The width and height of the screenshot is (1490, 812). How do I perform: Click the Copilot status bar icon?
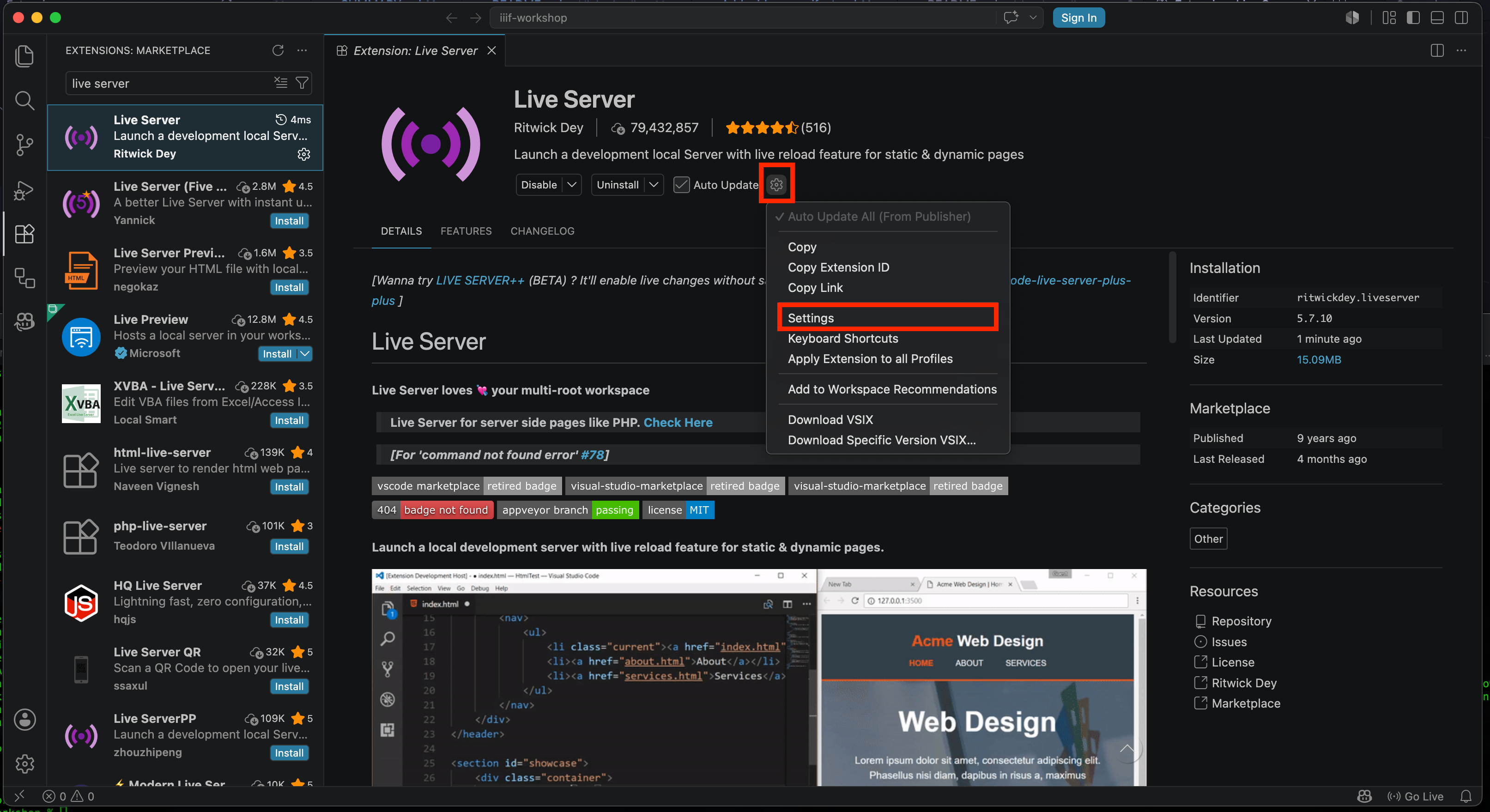[1364, 796]
